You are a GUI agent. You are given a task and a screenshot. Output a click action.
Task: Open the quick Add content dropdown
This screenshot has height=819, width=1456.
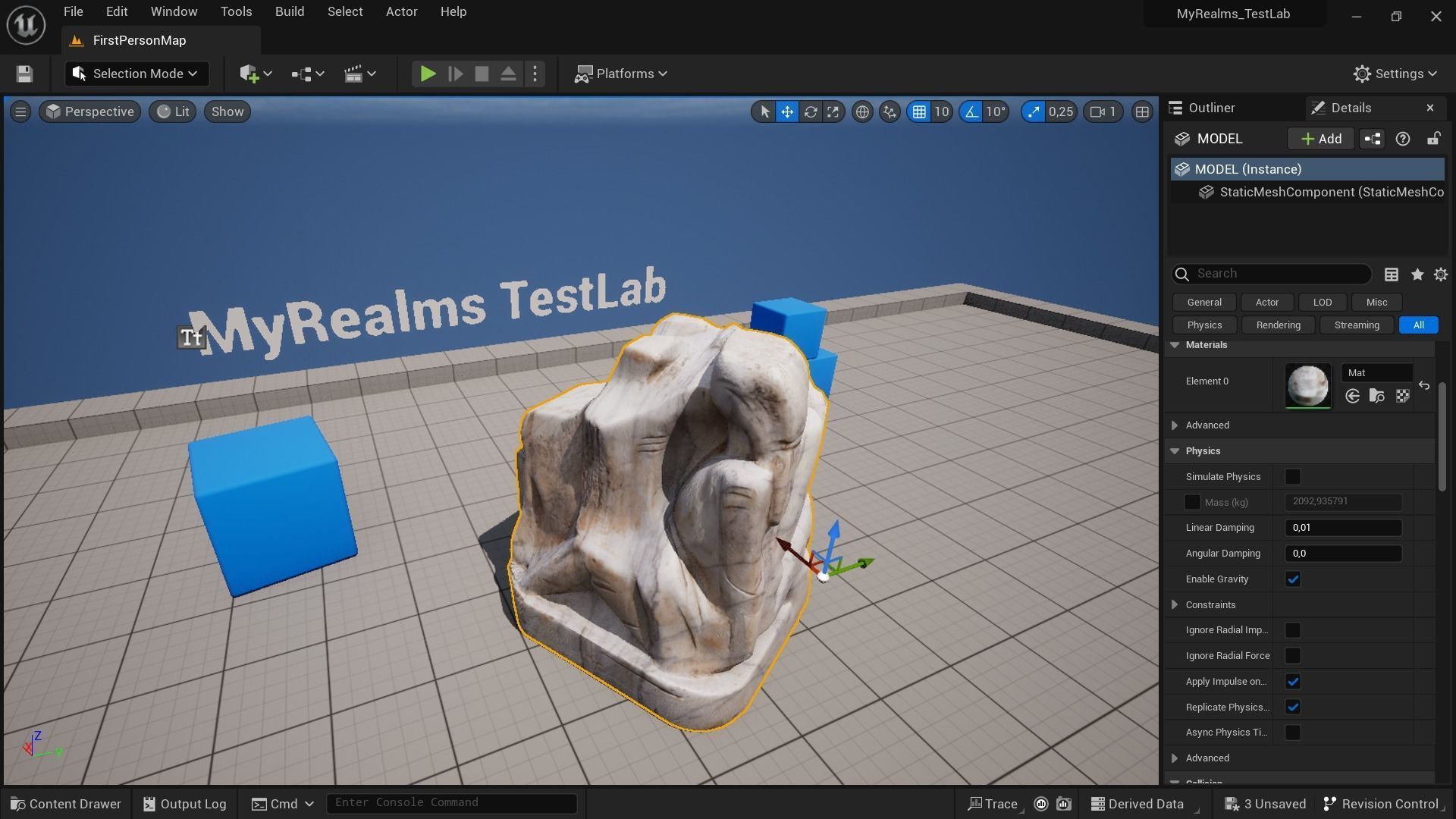click(x=256, y=74)
